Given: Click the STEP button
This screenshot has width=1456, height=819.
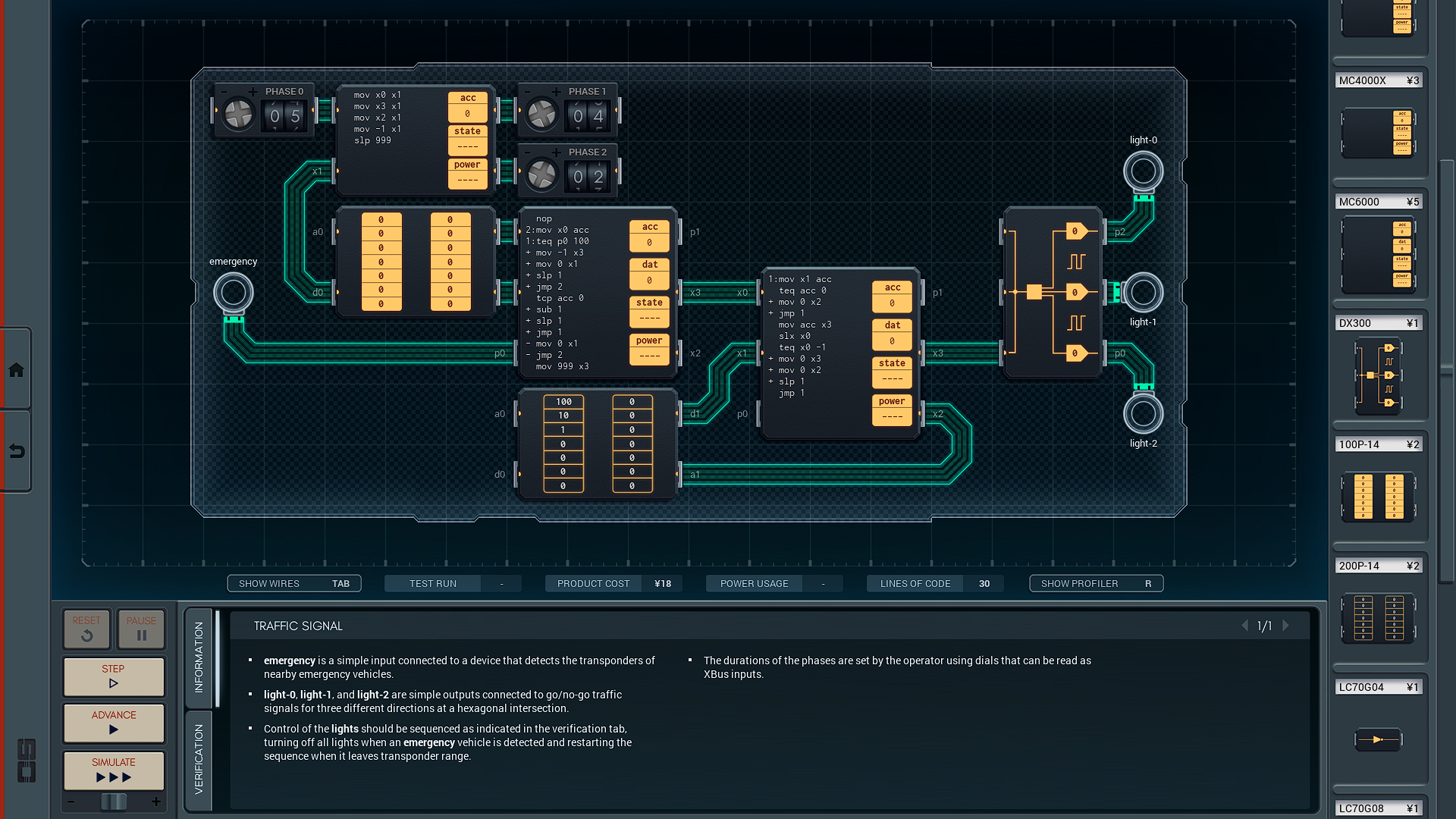Looking at the screenshot, I should [114, 676].
